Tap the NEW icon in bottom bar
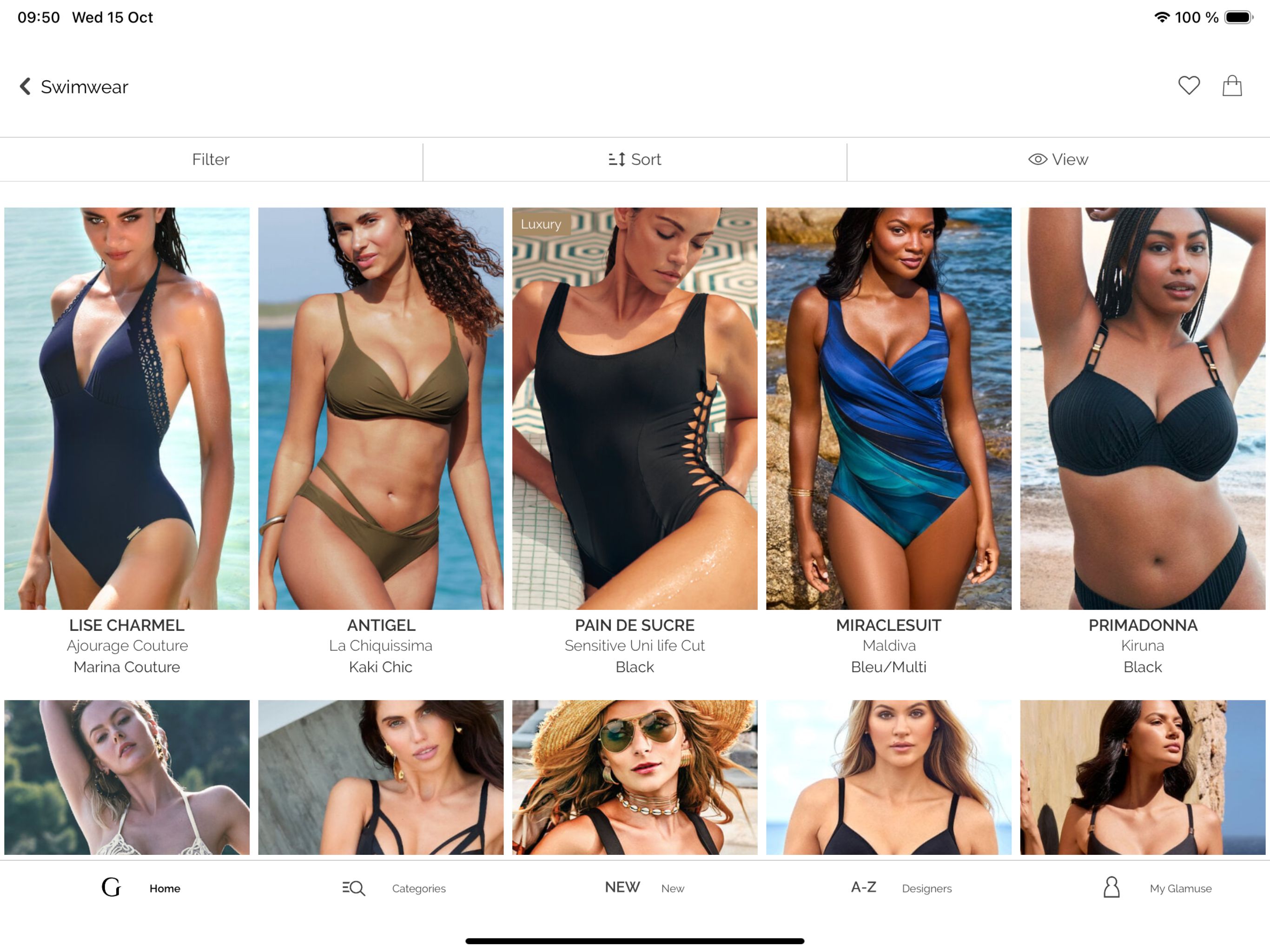 click(x=622, y=887)
